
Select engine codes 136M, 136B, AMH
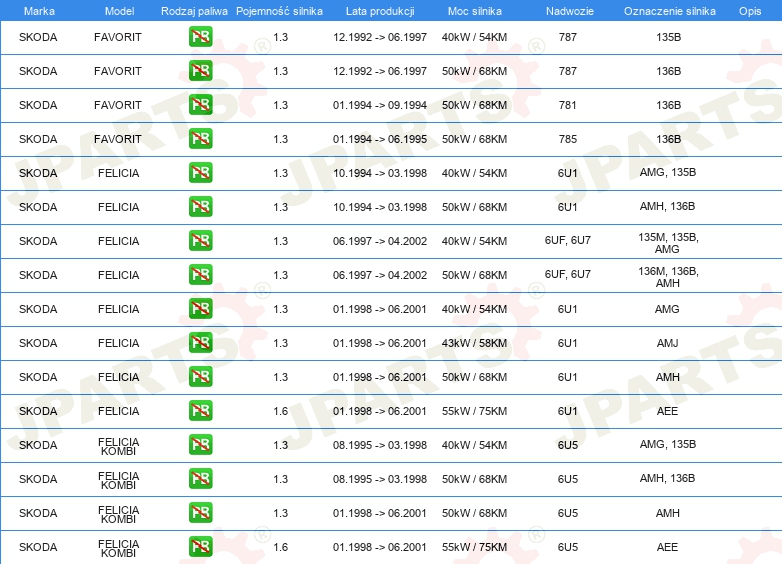[x=668, y=277]
